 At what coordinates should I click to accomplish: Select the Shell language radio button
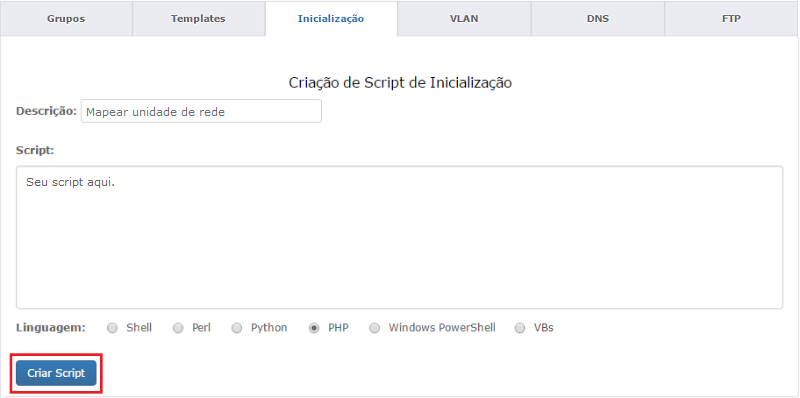pos(112,329)
